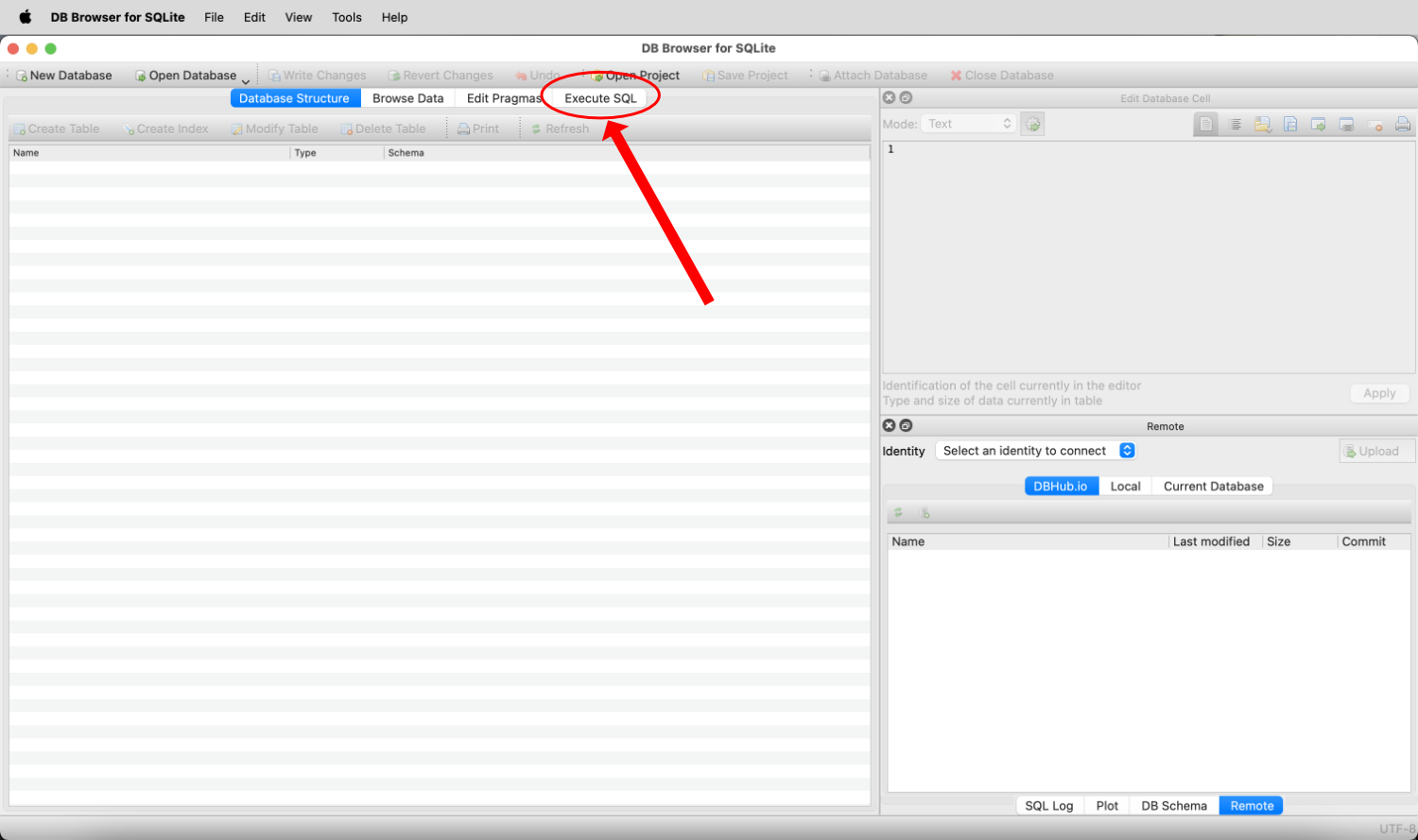Open the Tools menu in menu bar
Viewport: 1418px width, 840px height.
346,17
